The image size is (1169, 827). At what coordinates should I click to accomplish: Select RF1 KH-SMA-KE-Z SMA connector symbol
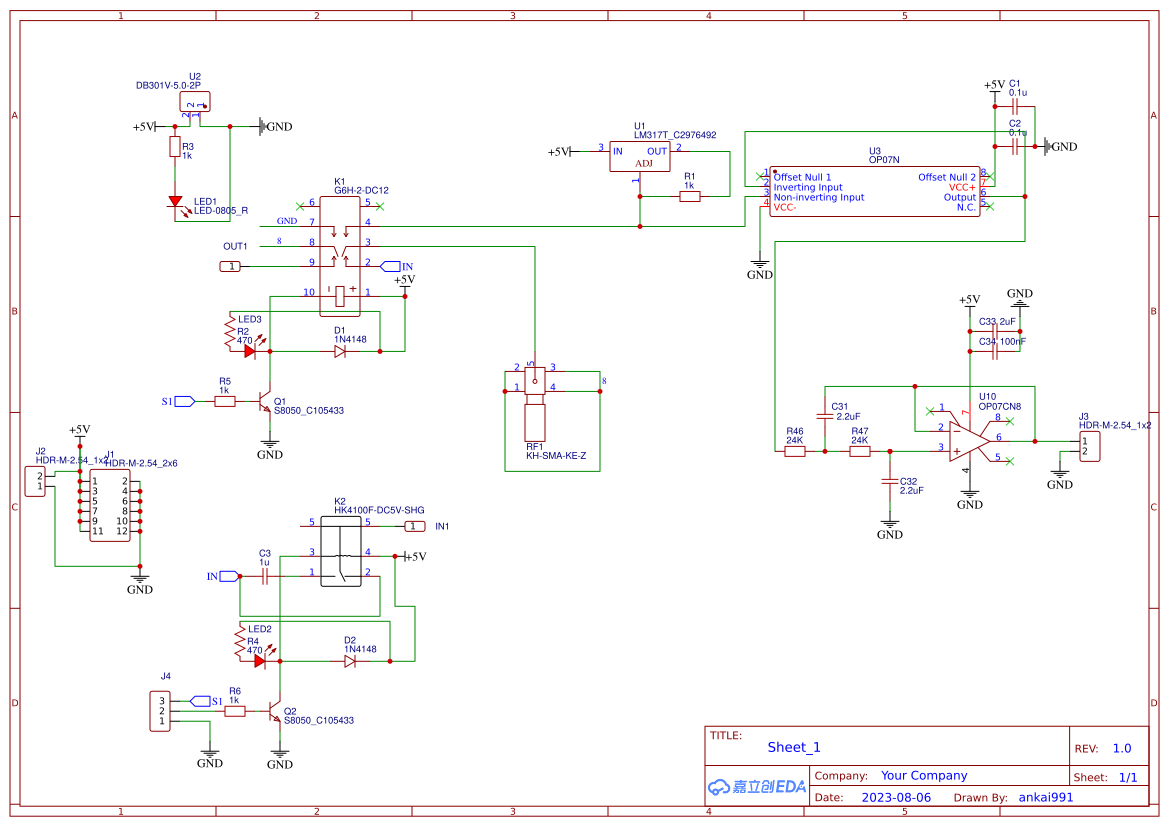pyautogui.click(x=535, y=403)
